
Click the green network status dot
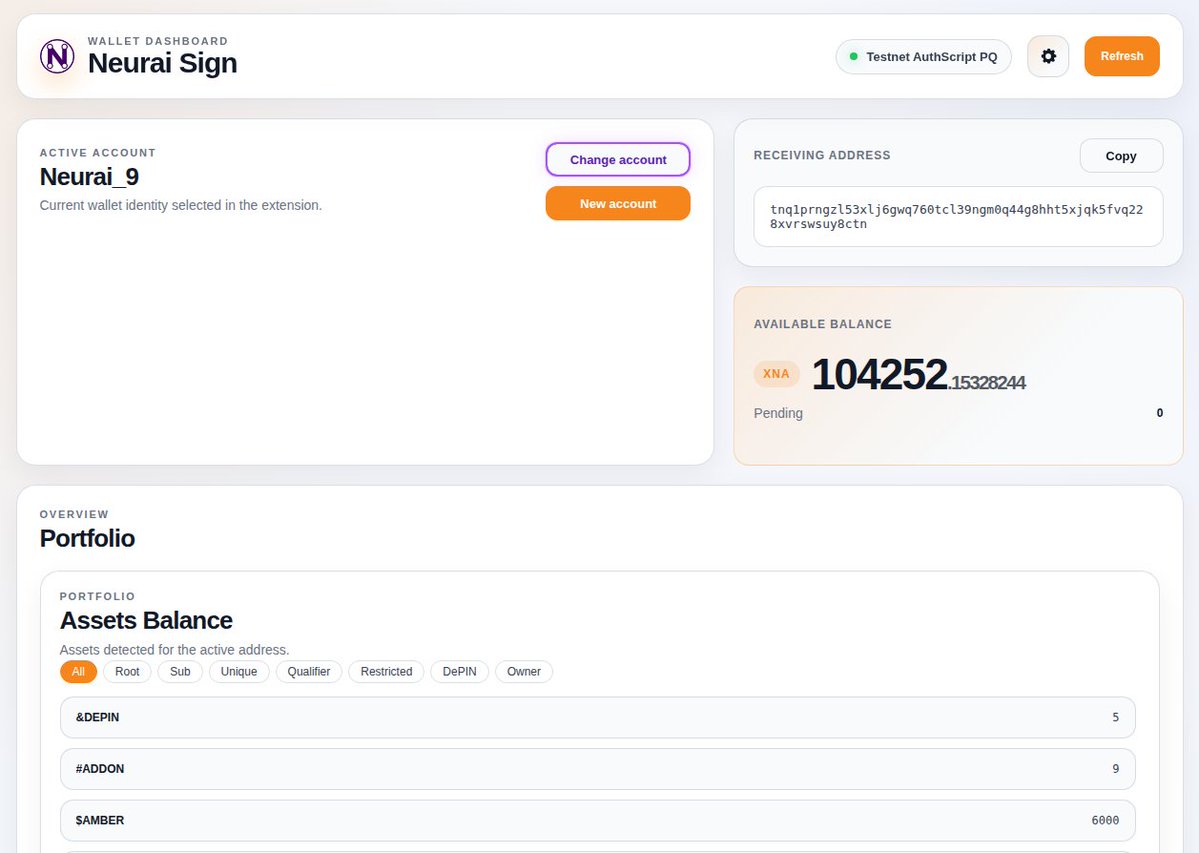coord(853,57)
